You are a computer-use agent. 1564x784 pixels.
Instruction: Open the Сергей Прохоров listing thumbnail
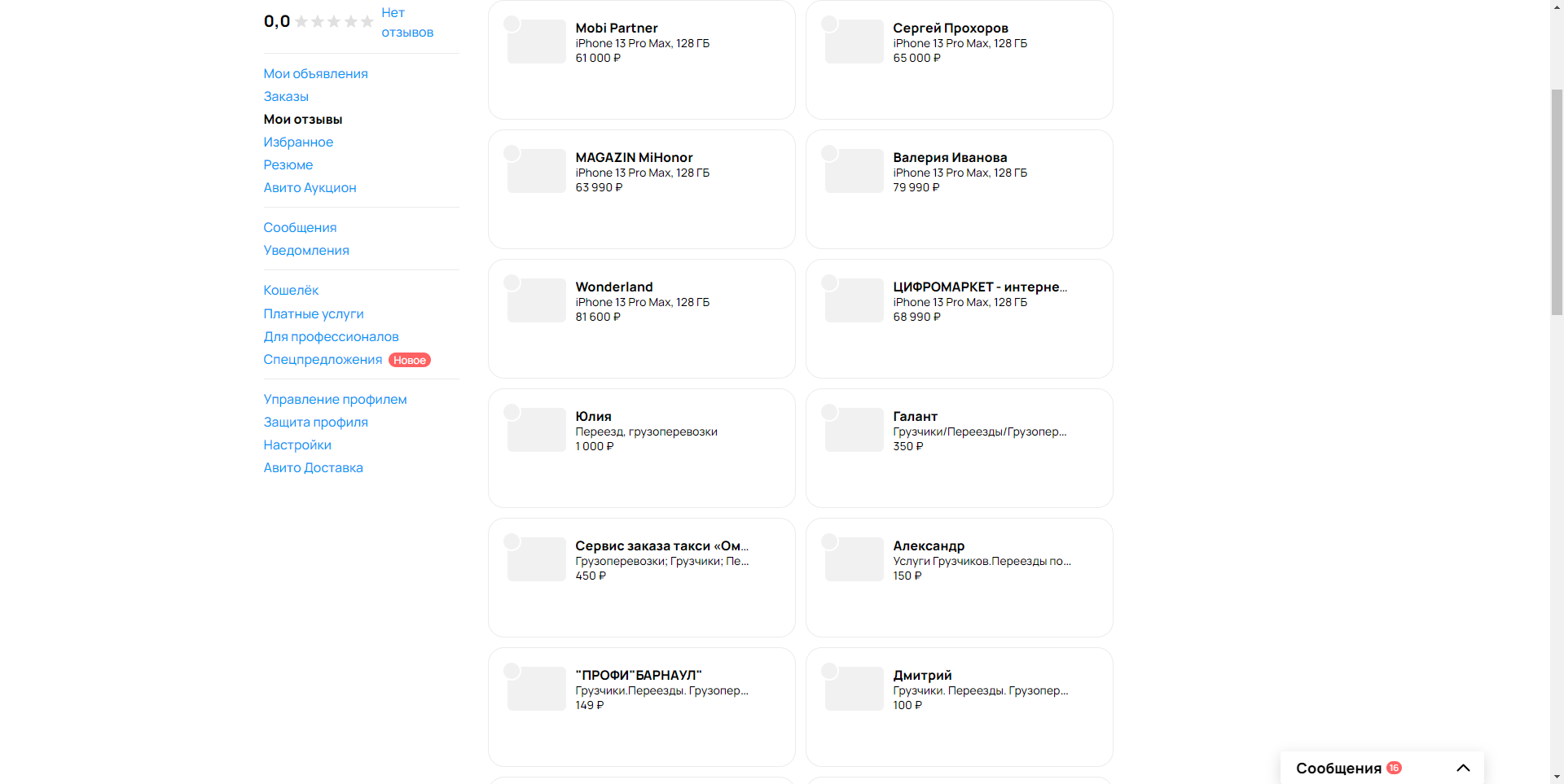854,42
